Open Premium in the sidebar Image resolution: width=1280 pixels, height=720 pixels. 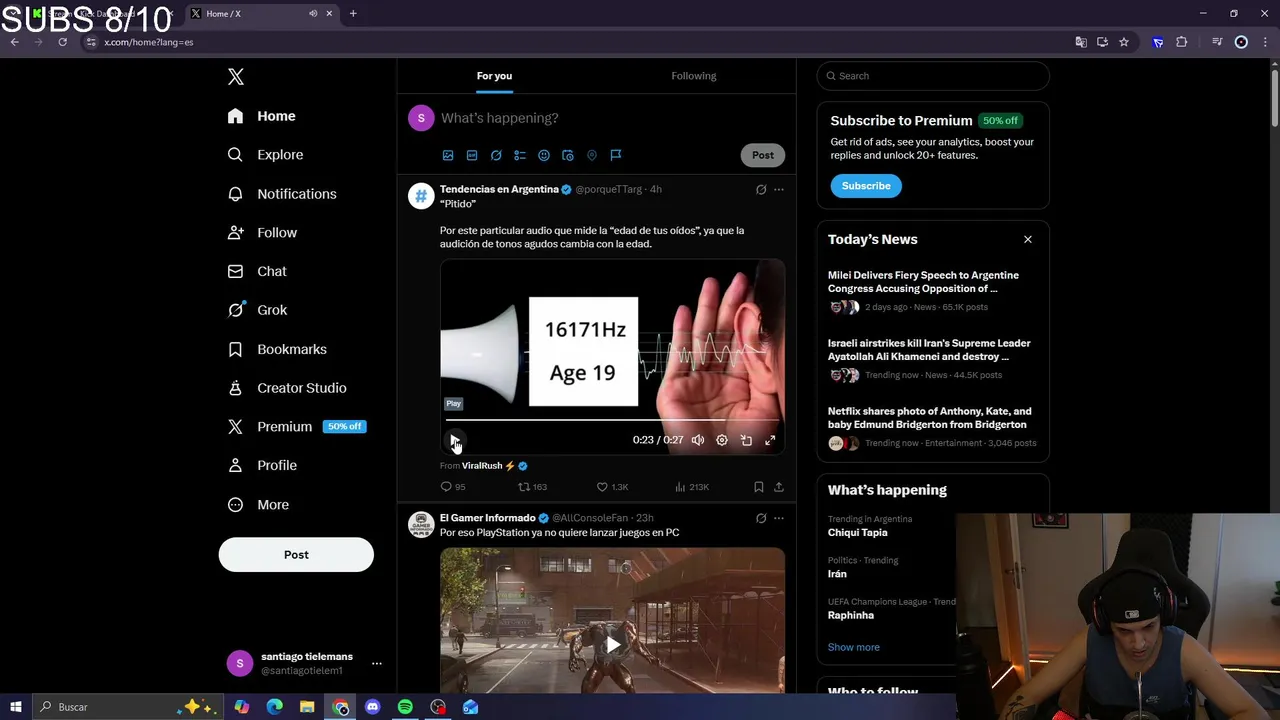coord(297,427)
